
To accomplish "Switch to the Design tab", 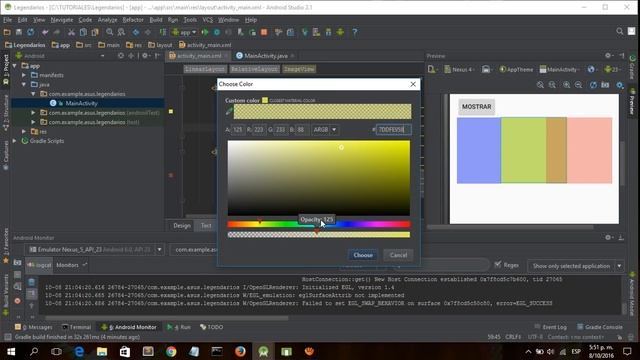I will tap(182, 225).
